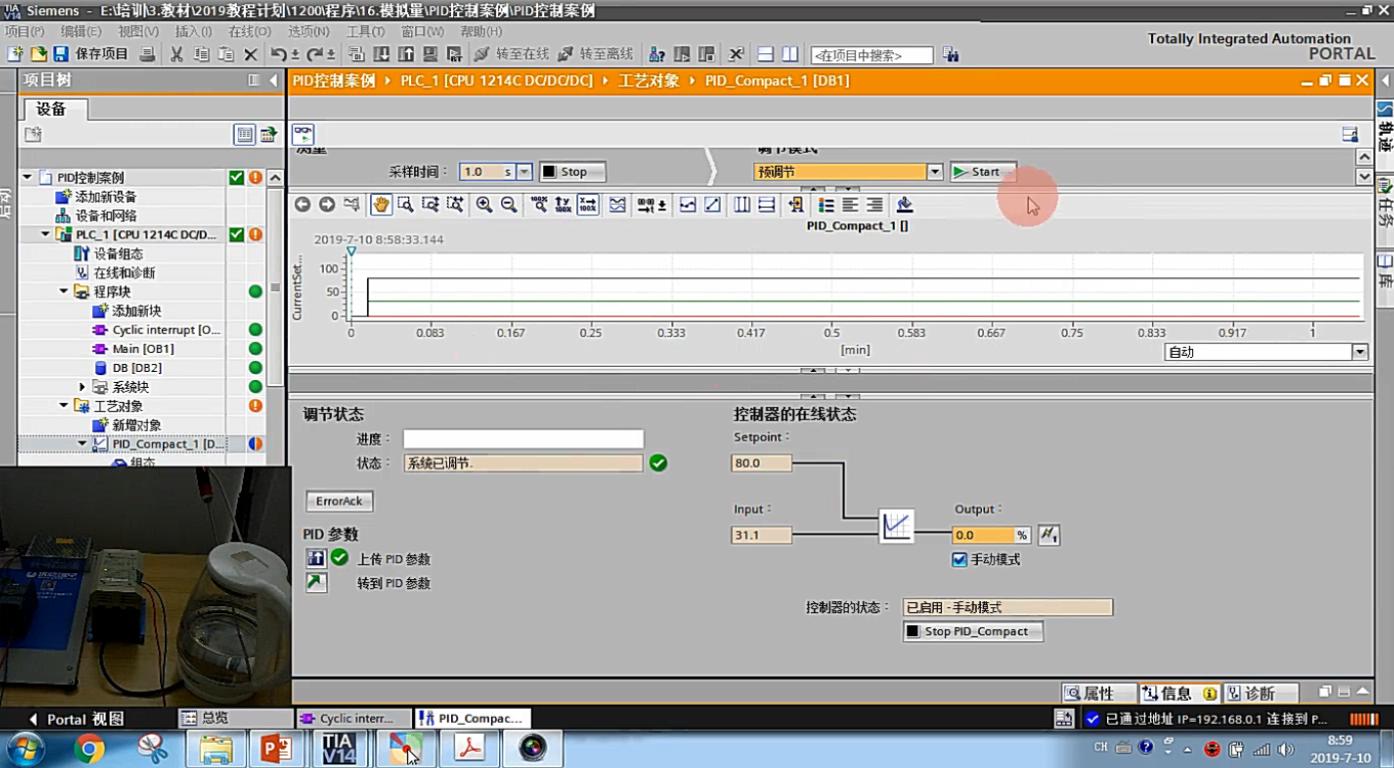Open PowerPoint from the Windows taskbar
The width and height of the screenshot is (1394, 768).
pos(275,748)
